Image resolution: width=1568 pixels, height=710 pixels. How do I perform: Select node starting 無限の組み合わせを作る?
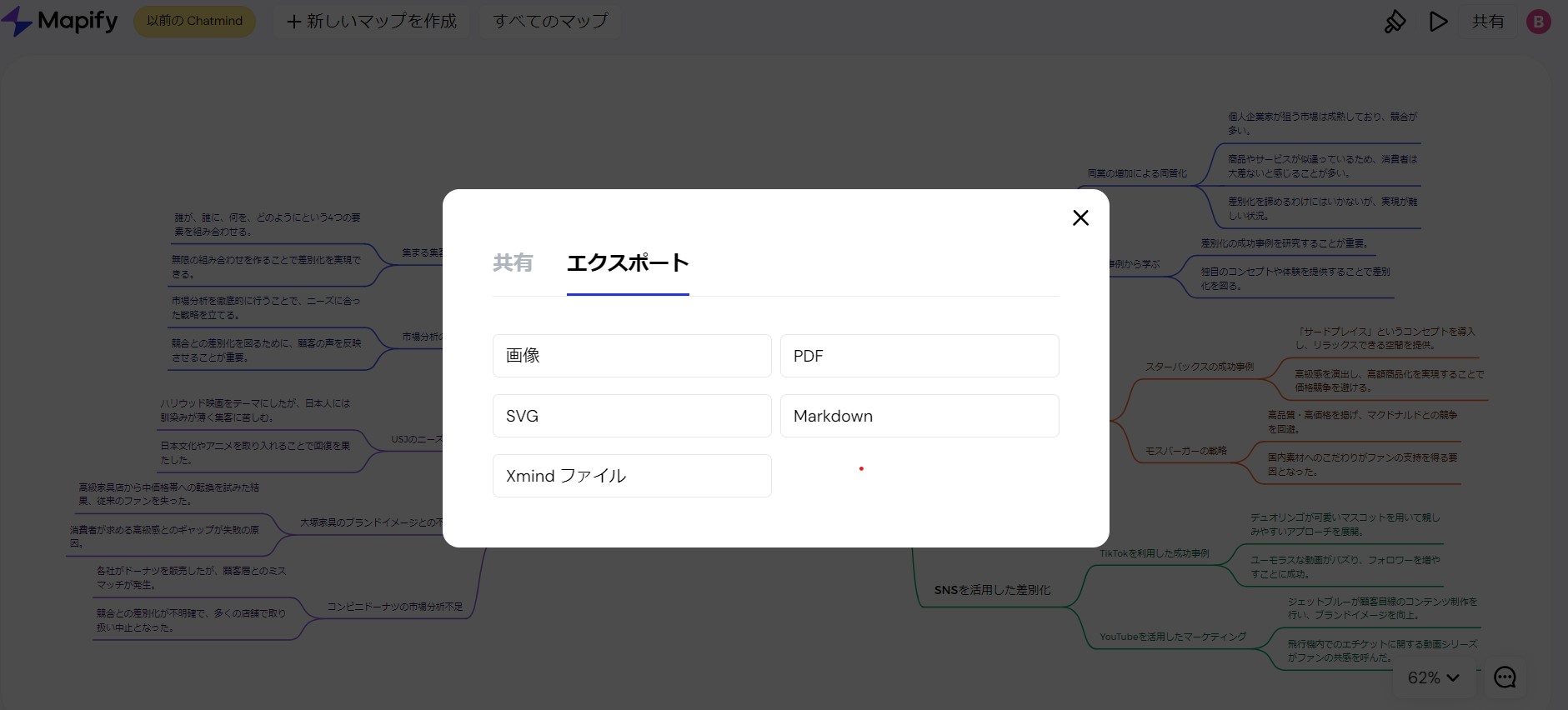(x=266, y=267)
